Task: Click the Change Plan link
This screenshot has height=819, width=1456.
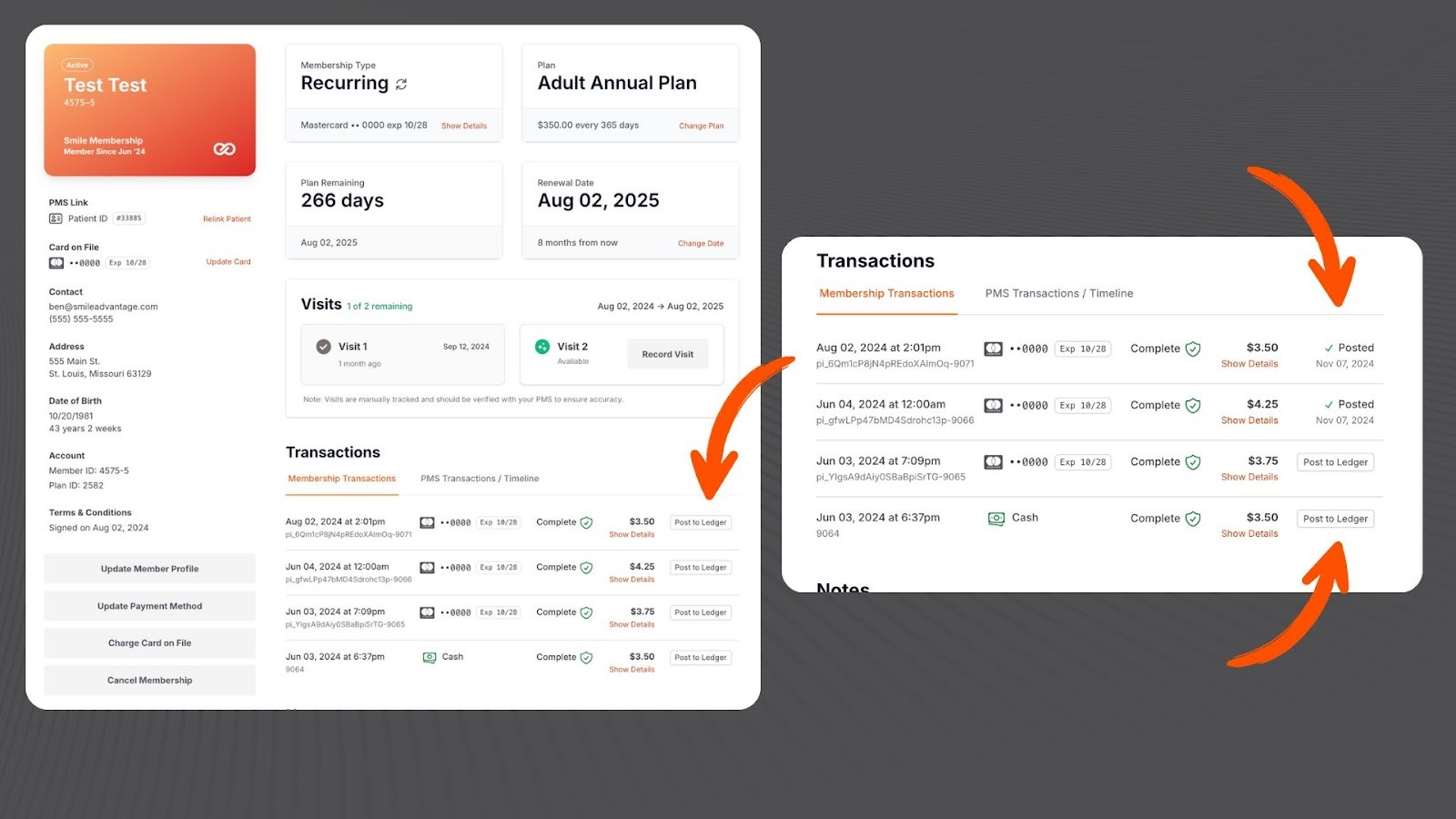Action: [701, 126]
